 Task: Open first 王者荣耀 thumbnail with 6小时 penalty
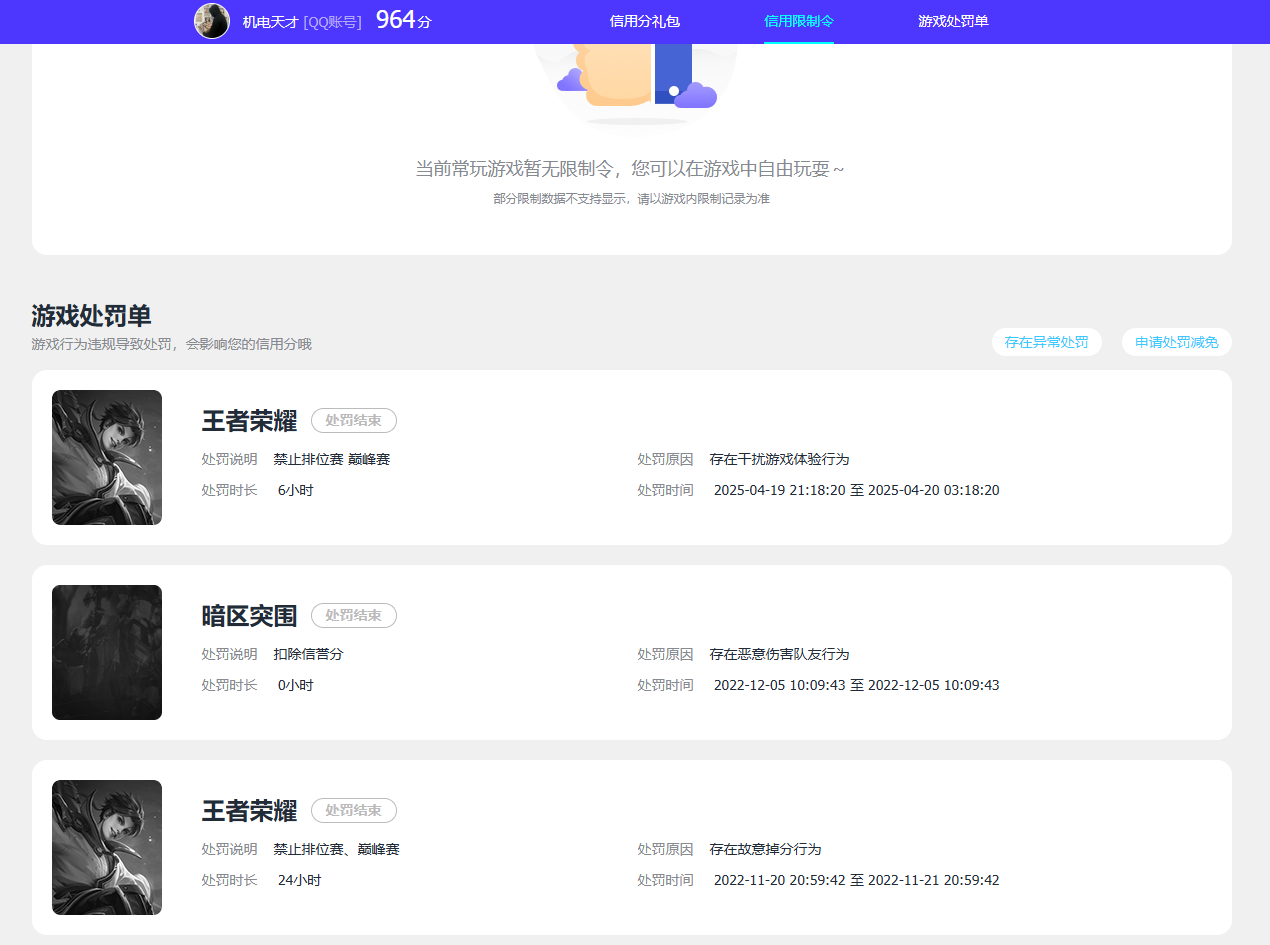click(x=107, y=457)
